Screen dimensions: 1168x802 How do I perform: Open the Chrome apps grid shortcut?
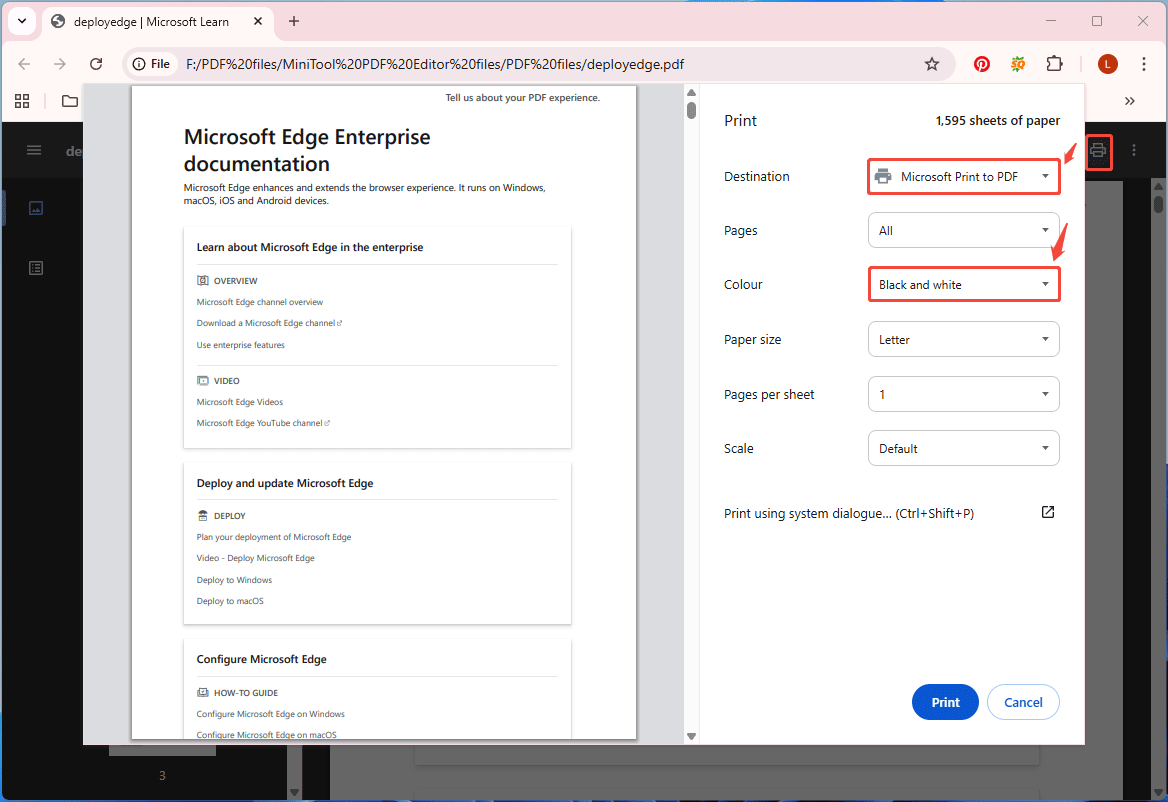click(22, 101)
